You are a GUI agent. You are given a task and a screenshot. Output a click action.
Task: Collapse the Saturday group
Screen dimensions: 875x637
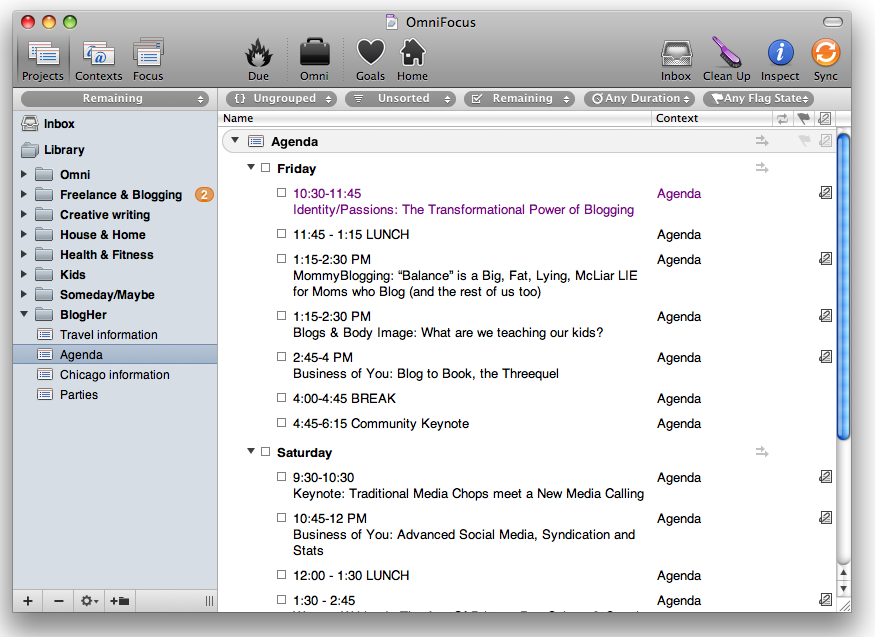[x=251, y=451]
